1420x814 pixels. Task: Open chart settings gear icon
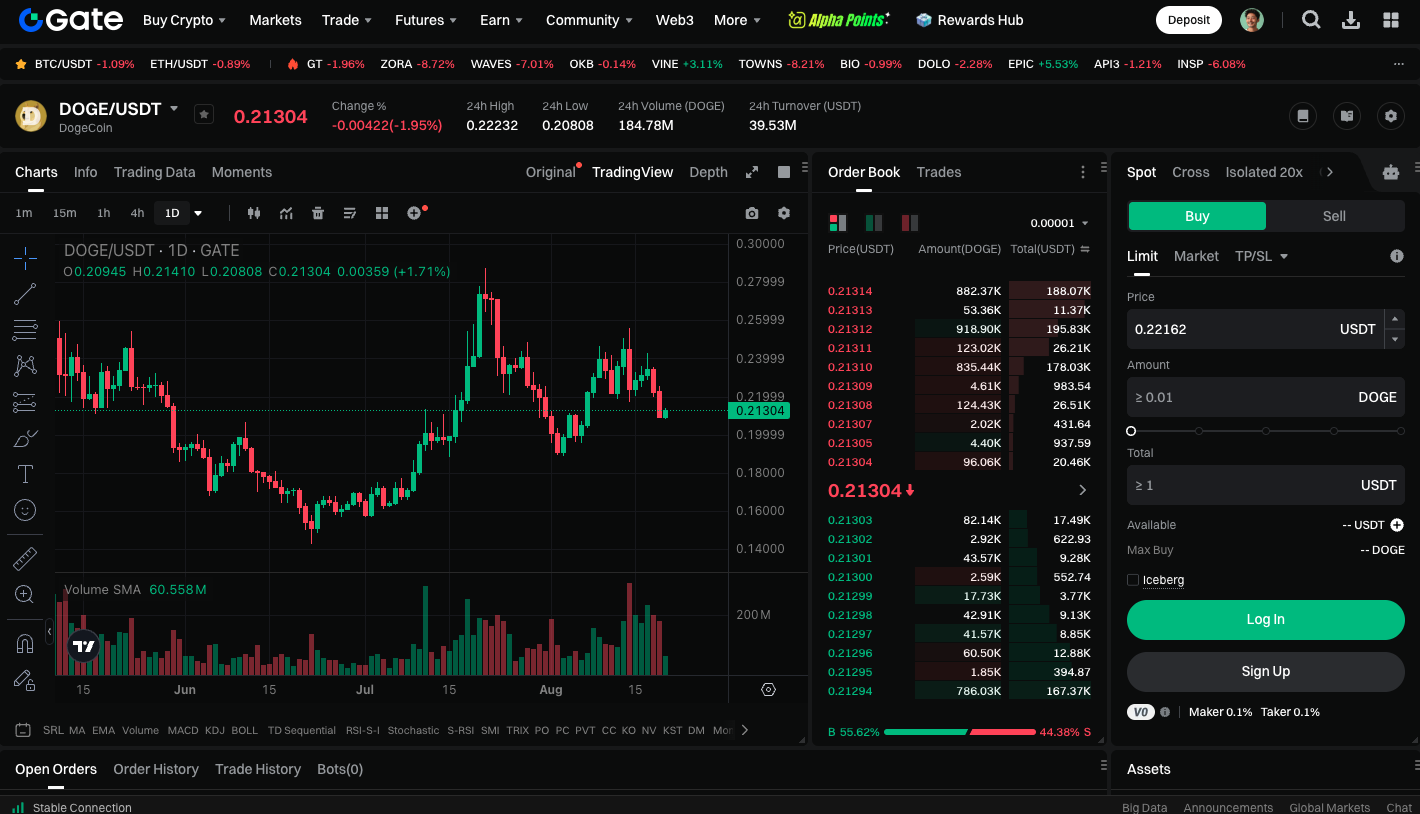pos(784,213)
